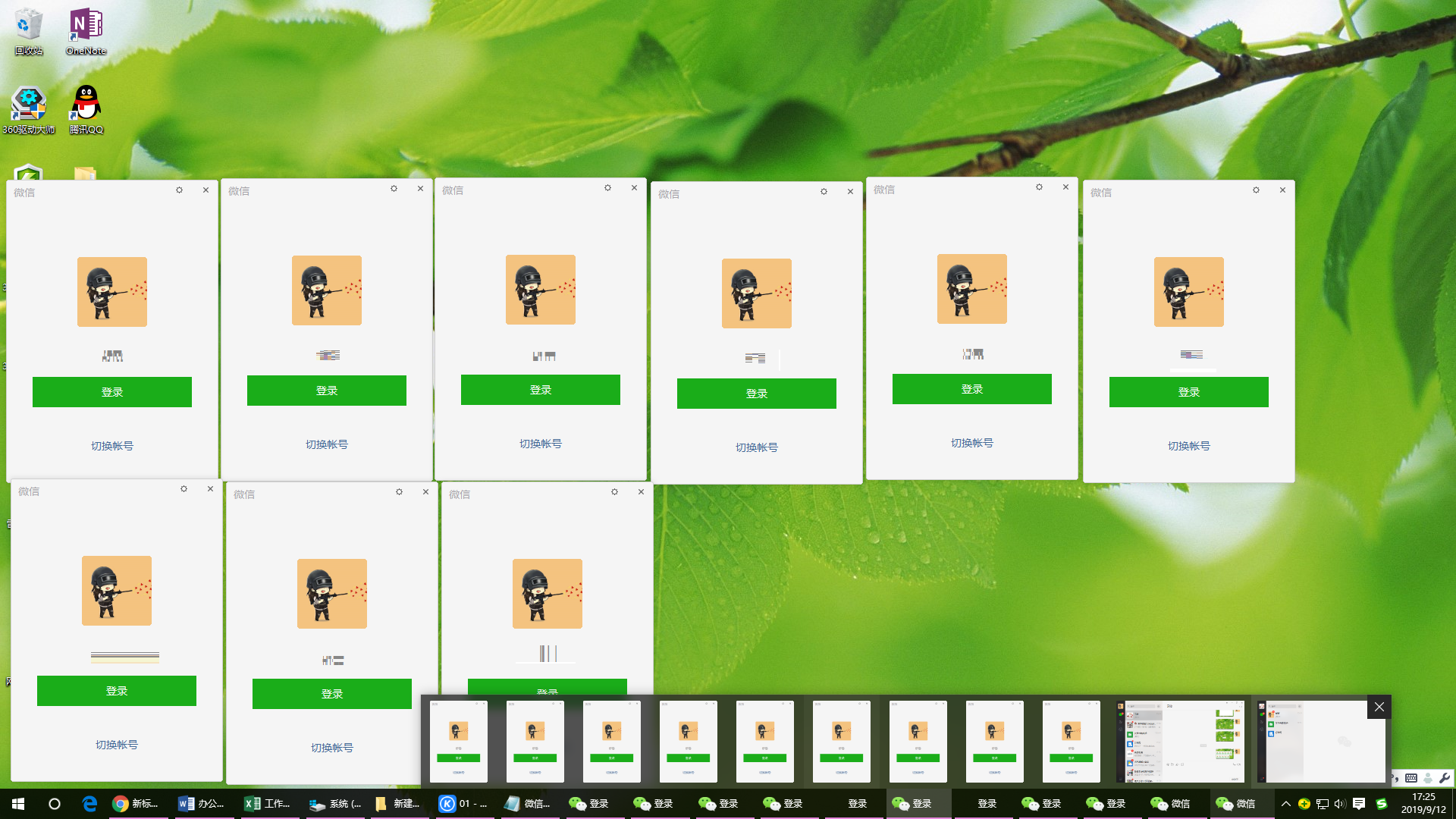Select the OneNote desktop shortcut

pyautogui.click(x=86, y=32)
